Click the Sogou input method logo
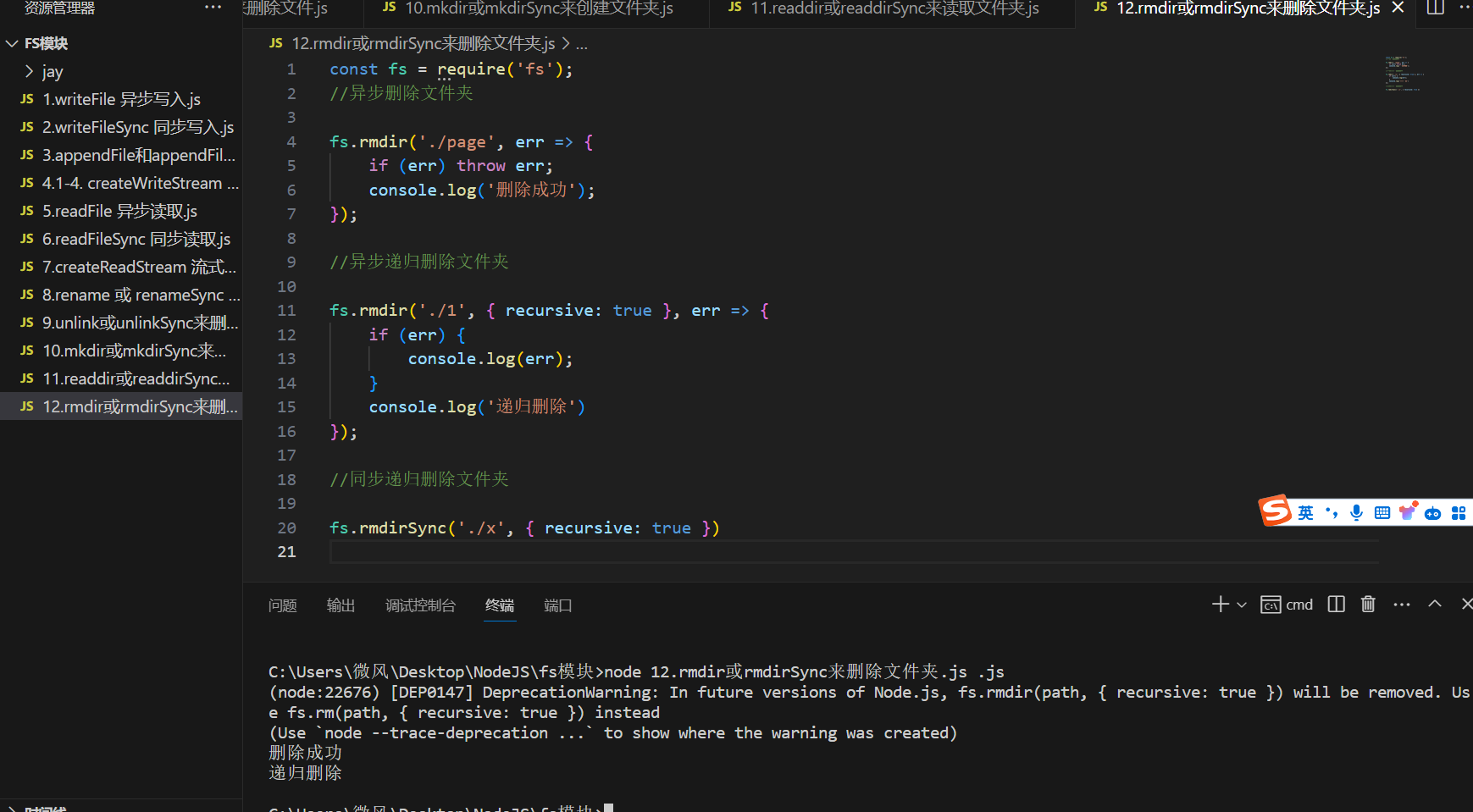The width and height of the screenshot is (1473, 812). tap(1275, 511)
